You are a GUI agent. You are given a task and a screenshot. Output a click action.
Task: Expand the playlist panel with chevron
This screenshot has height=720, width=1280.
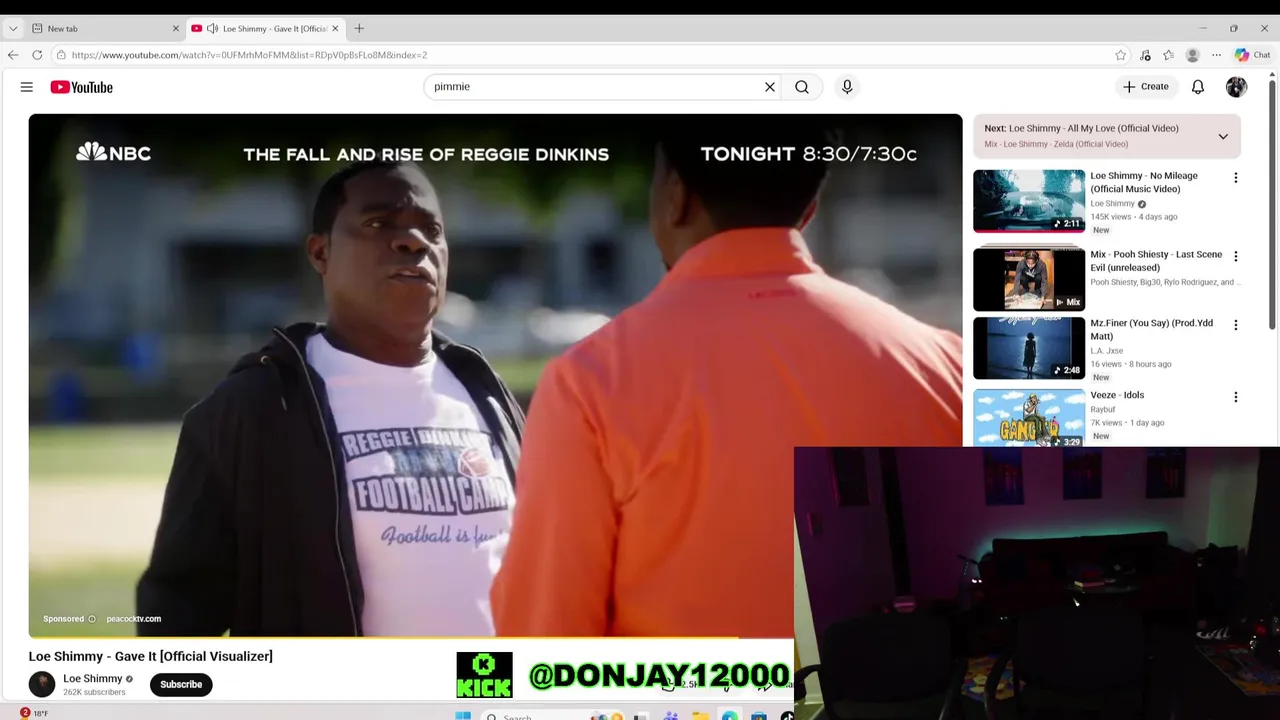[1223, 136]
